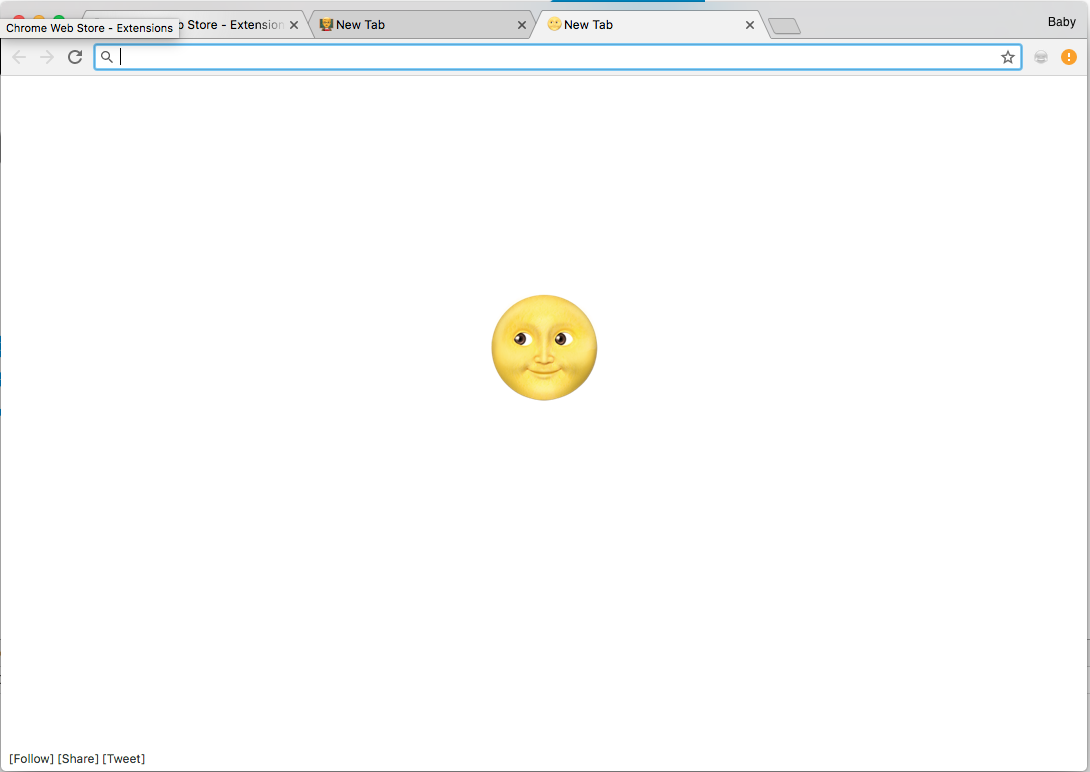Image resolution: width=1090 pixels, height=772 pixels.
Task: Open the orange exclamation alert badge
Action: 1069,57
